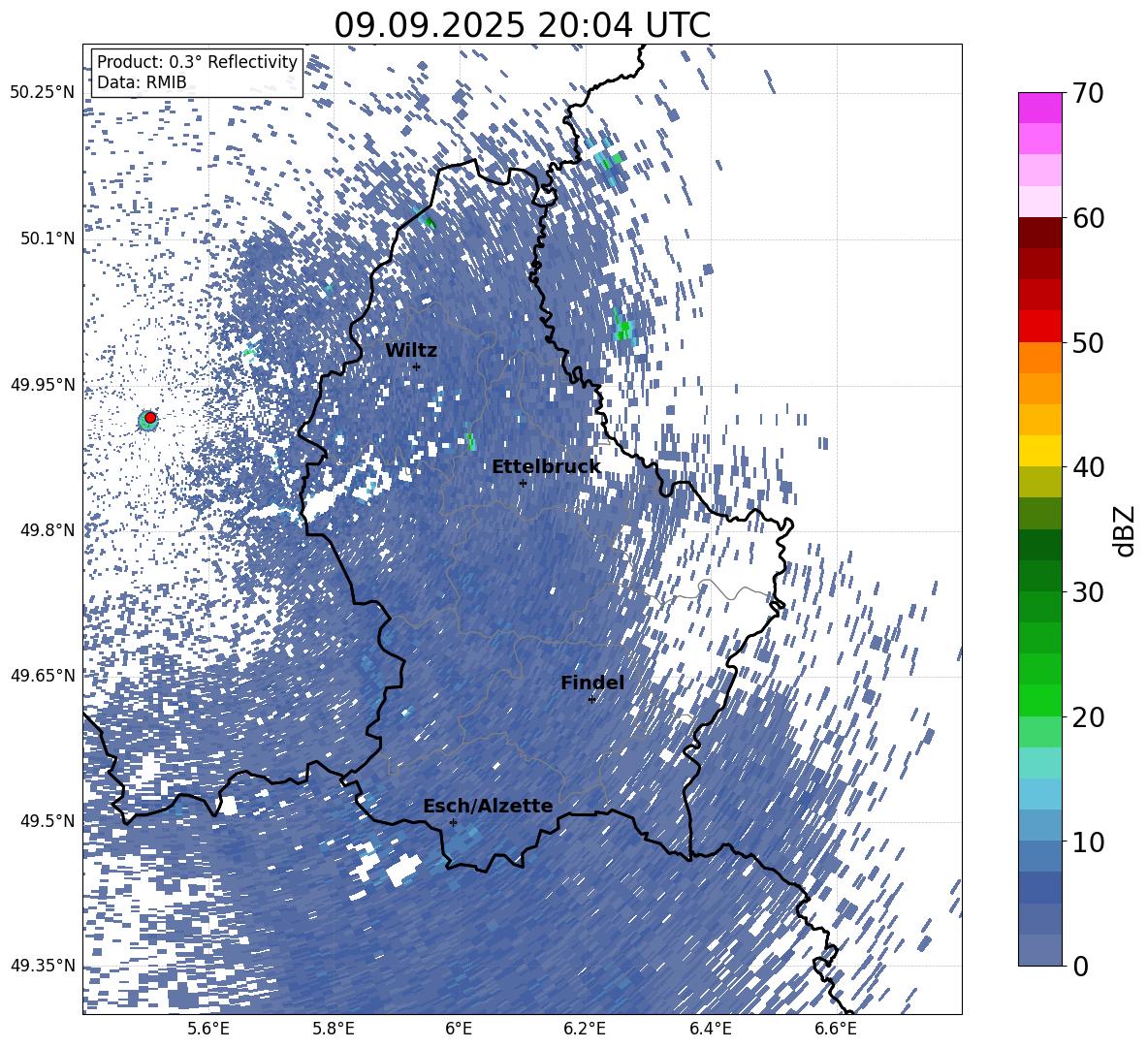
Task: Click the 49.65°N latitude label
Action: 43,675
